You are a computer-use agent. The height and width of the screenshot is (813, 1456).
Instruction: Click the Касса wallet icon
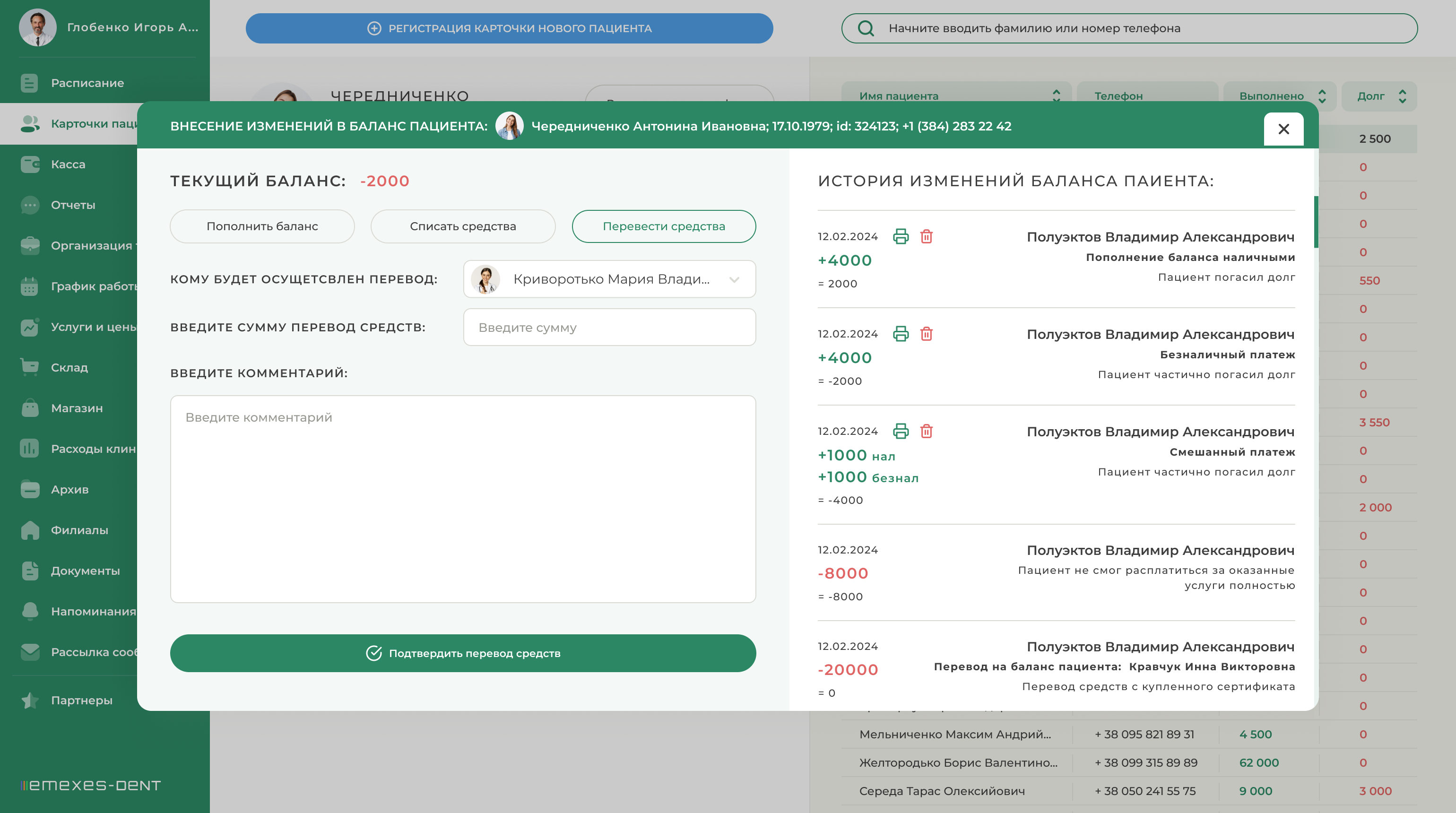click(29, 164)
